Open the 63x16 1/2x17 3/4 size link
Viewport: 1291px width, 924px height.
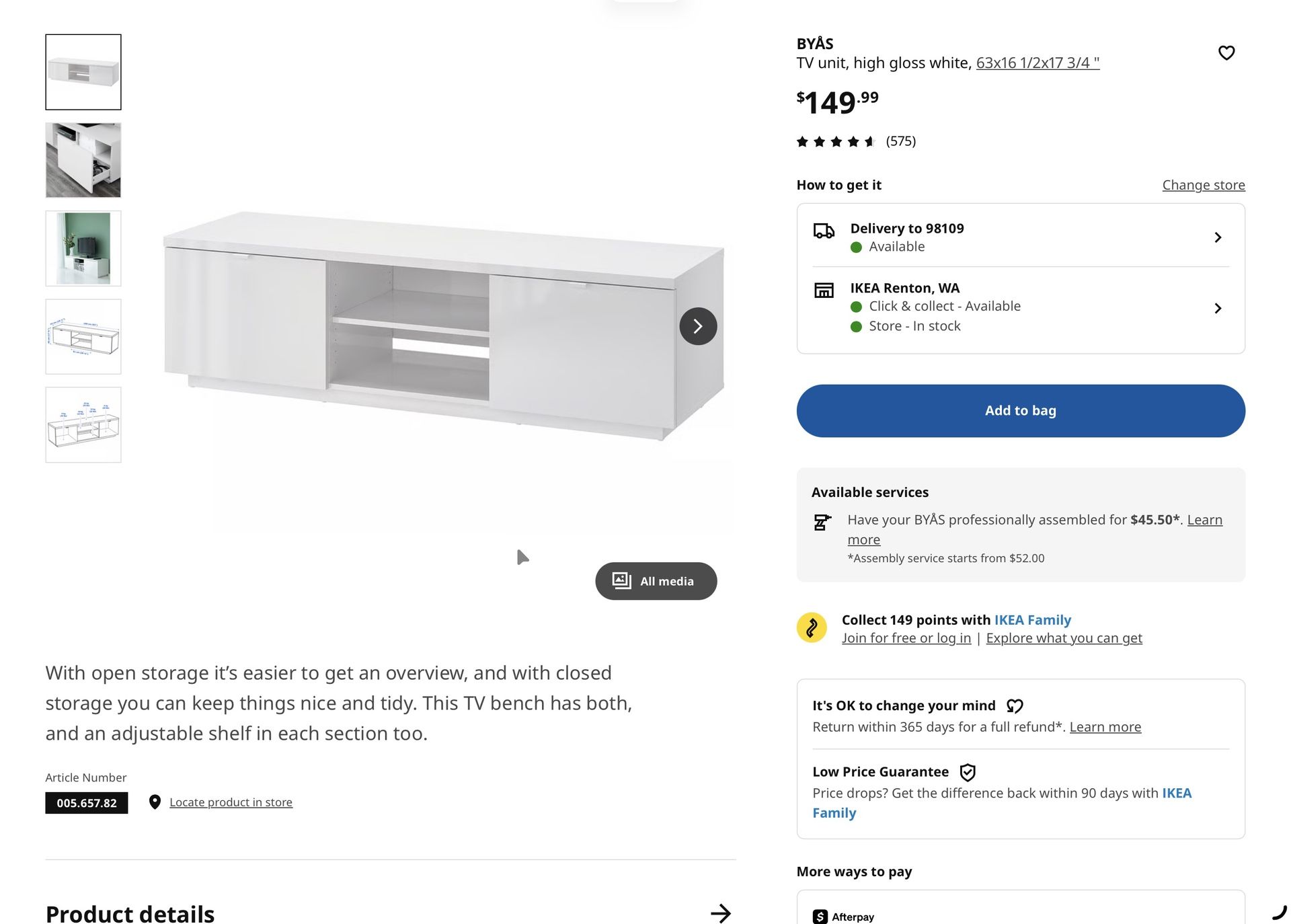(1037, 63)
